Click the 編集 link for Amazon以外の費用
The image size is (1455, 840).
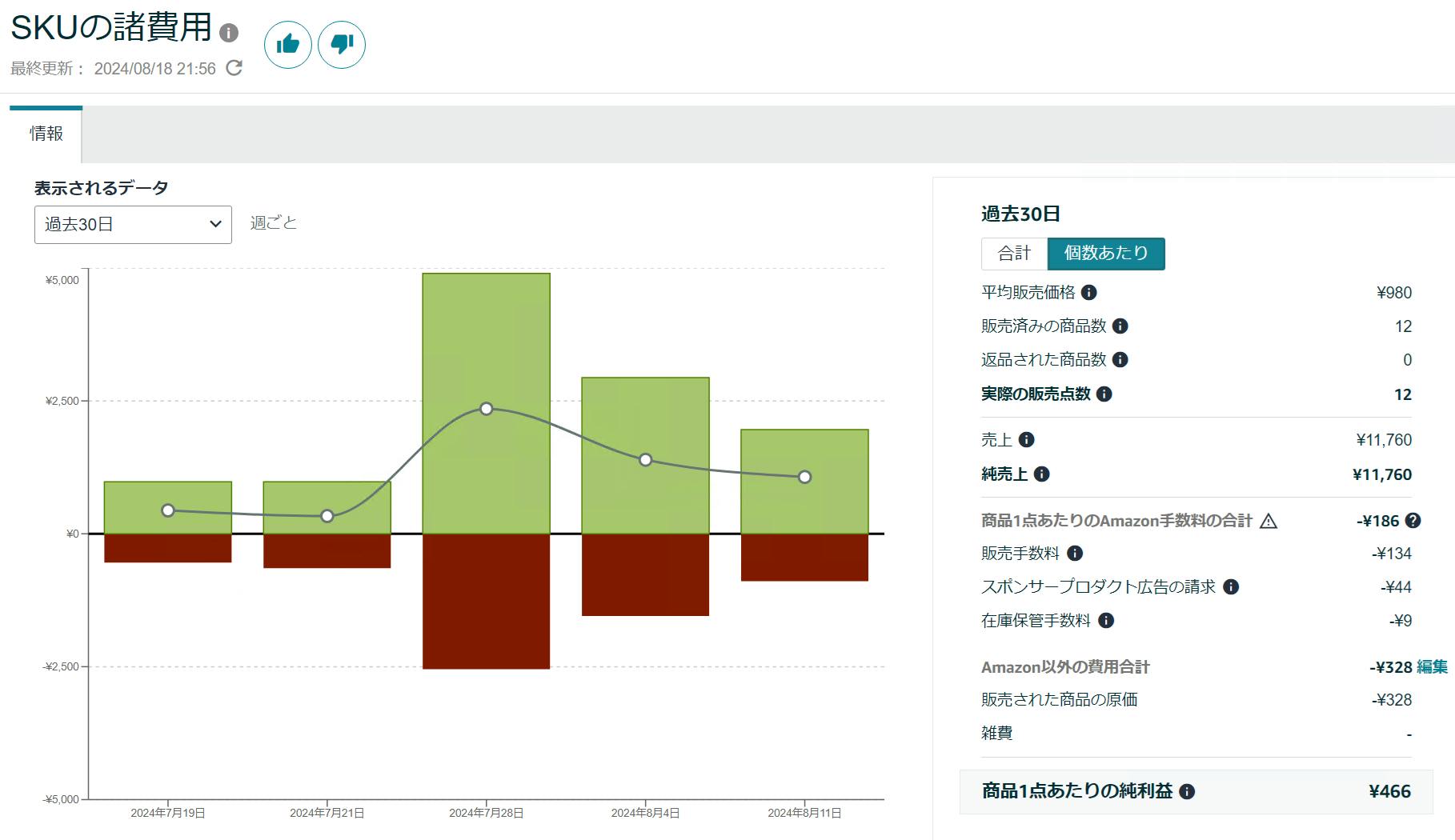click(x=1432, y=667)
